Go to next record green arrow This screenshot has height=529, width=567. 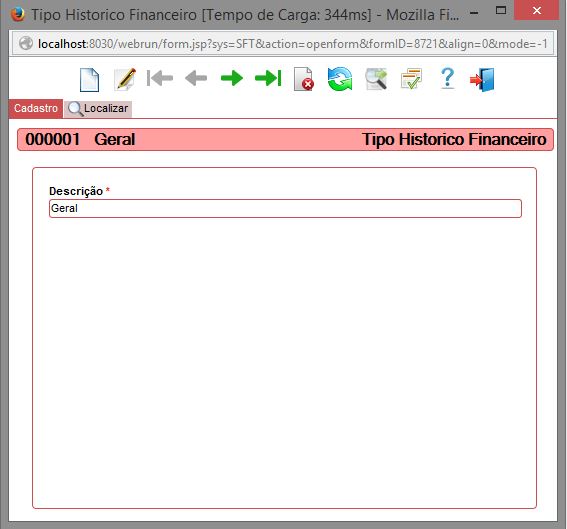[x=232, y=78]
